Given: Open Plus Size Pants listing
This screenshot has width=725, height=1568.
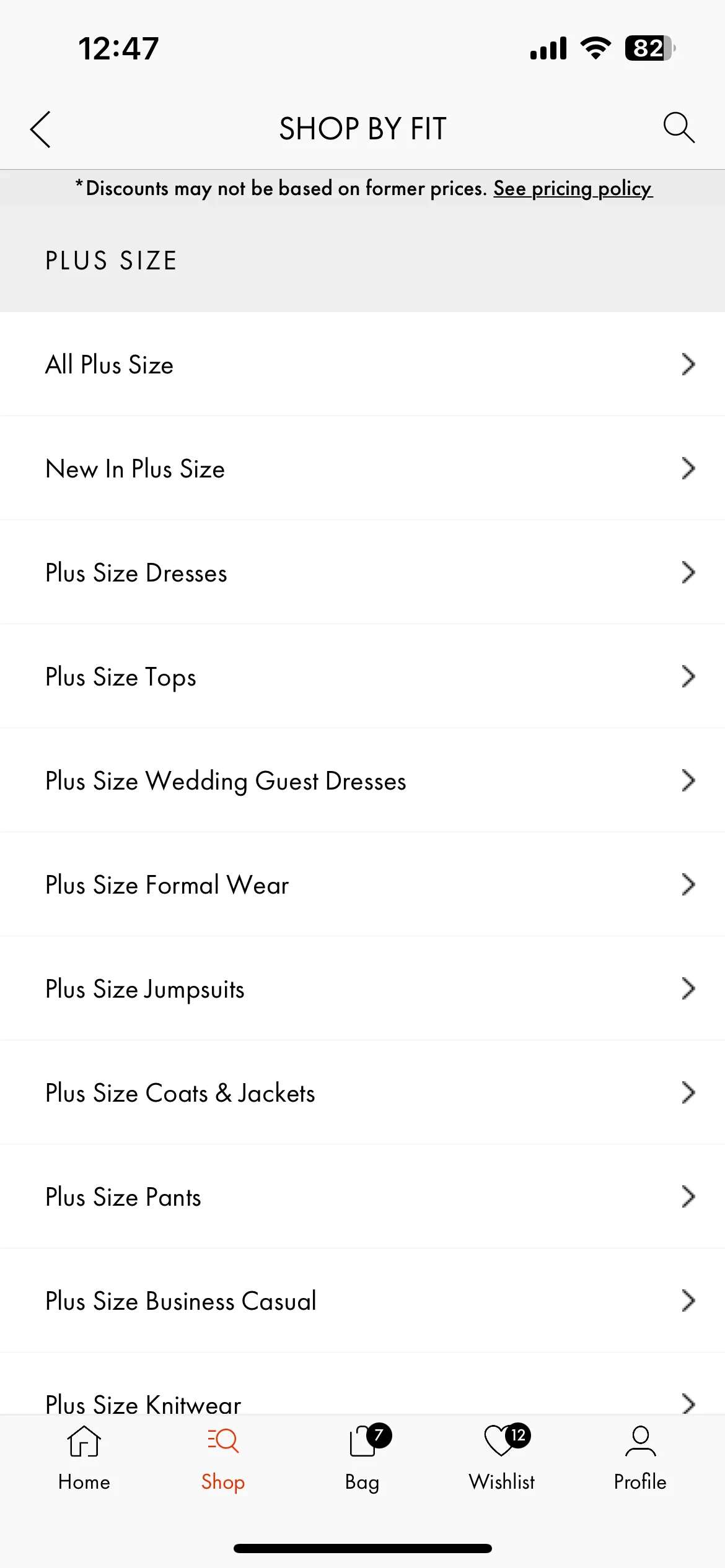Looking at the screenshot, I should tap(362, 1196).
